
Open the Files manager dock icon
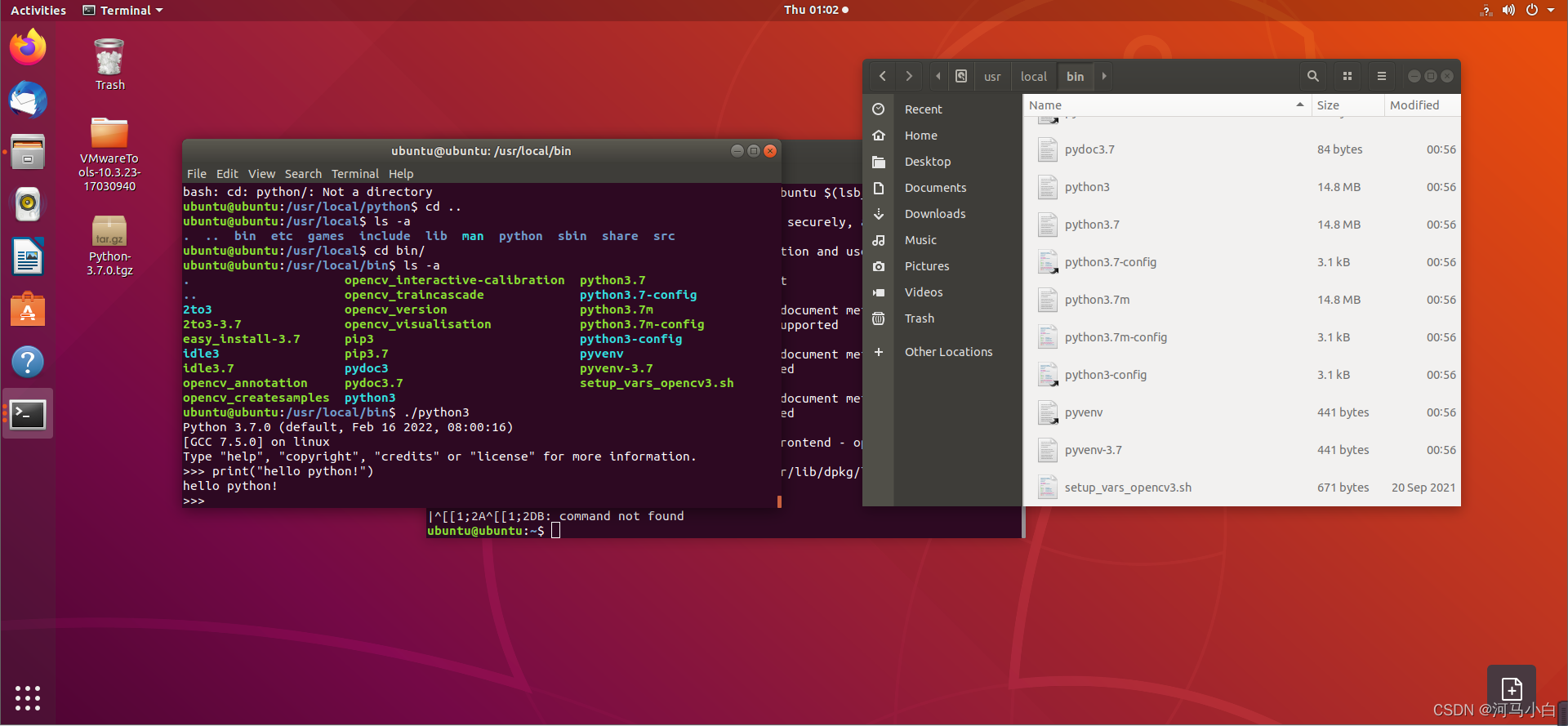pyautogui.click(x=28, y=152)
